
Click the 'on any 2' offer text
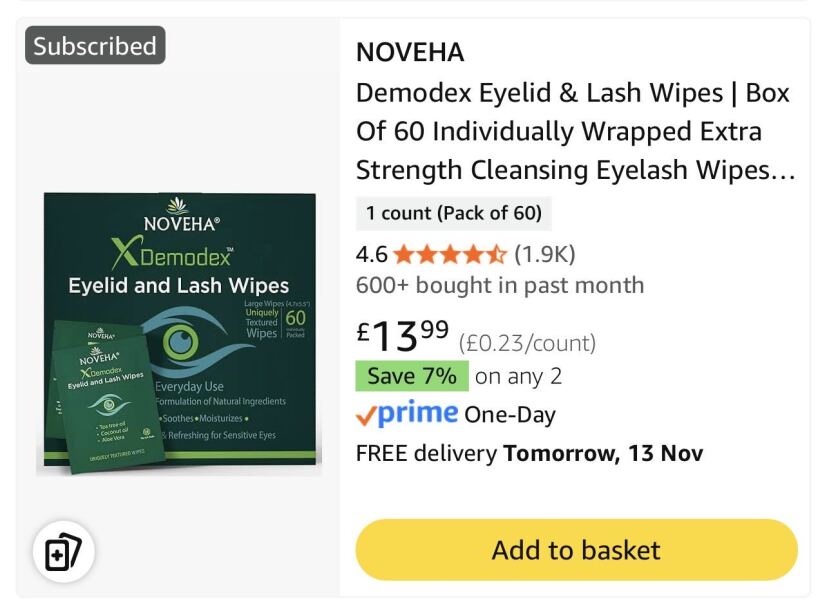coord(518,376)
